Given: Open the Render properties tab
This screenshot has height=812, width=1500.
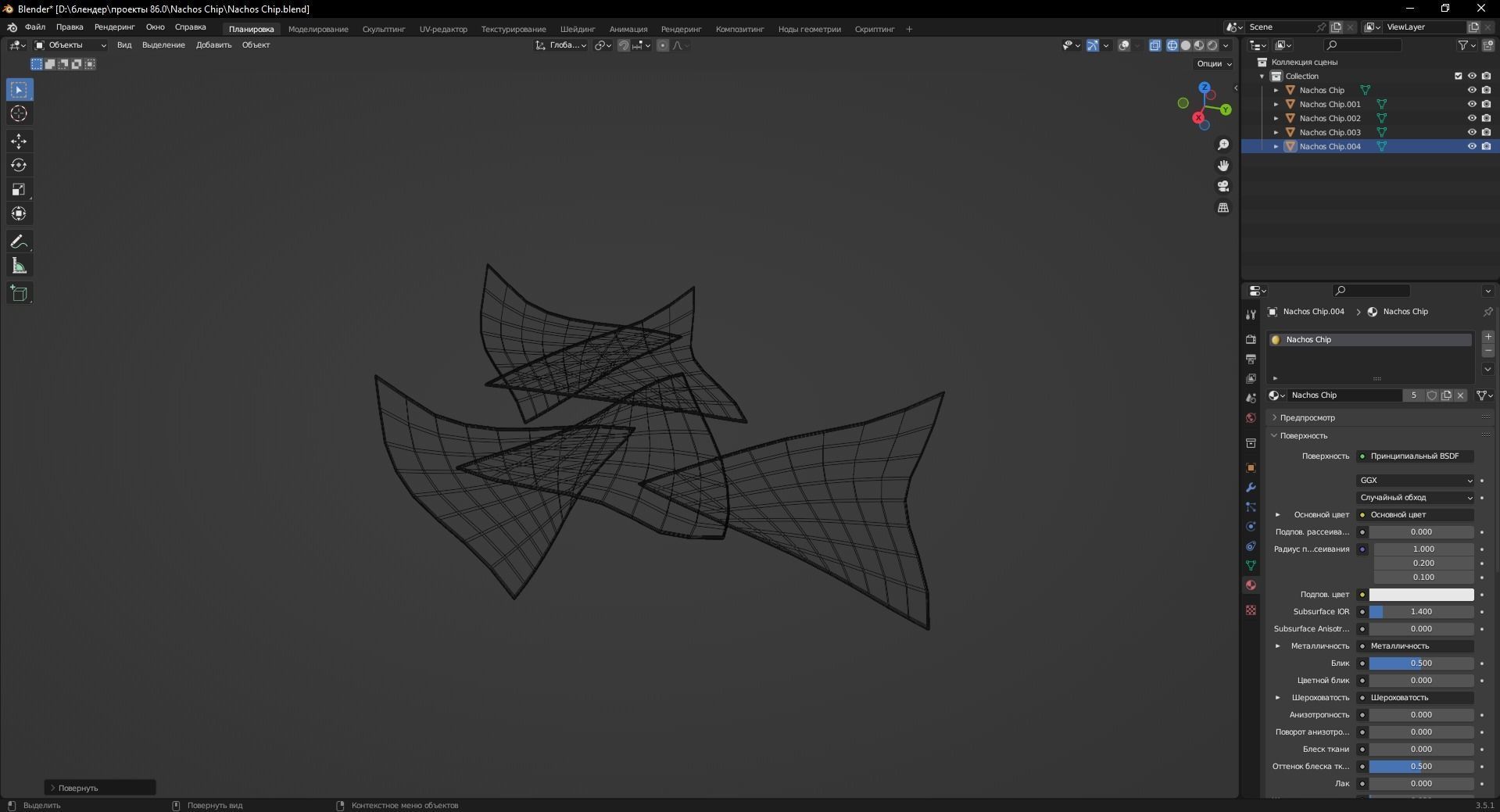Looking at the screenshot, I should pos(1251,339).
